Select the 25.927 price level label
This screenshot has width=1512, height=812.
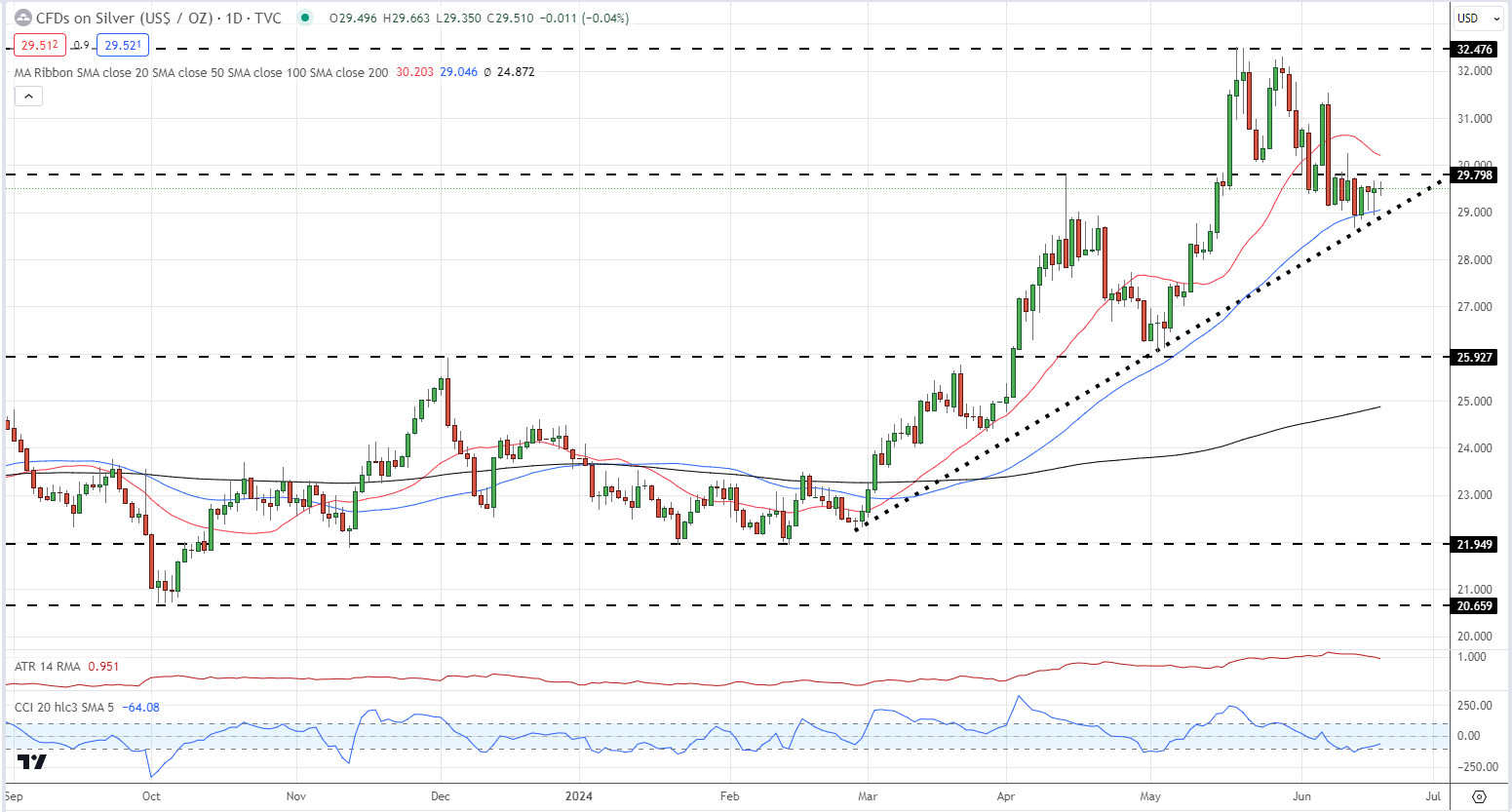1473,357
